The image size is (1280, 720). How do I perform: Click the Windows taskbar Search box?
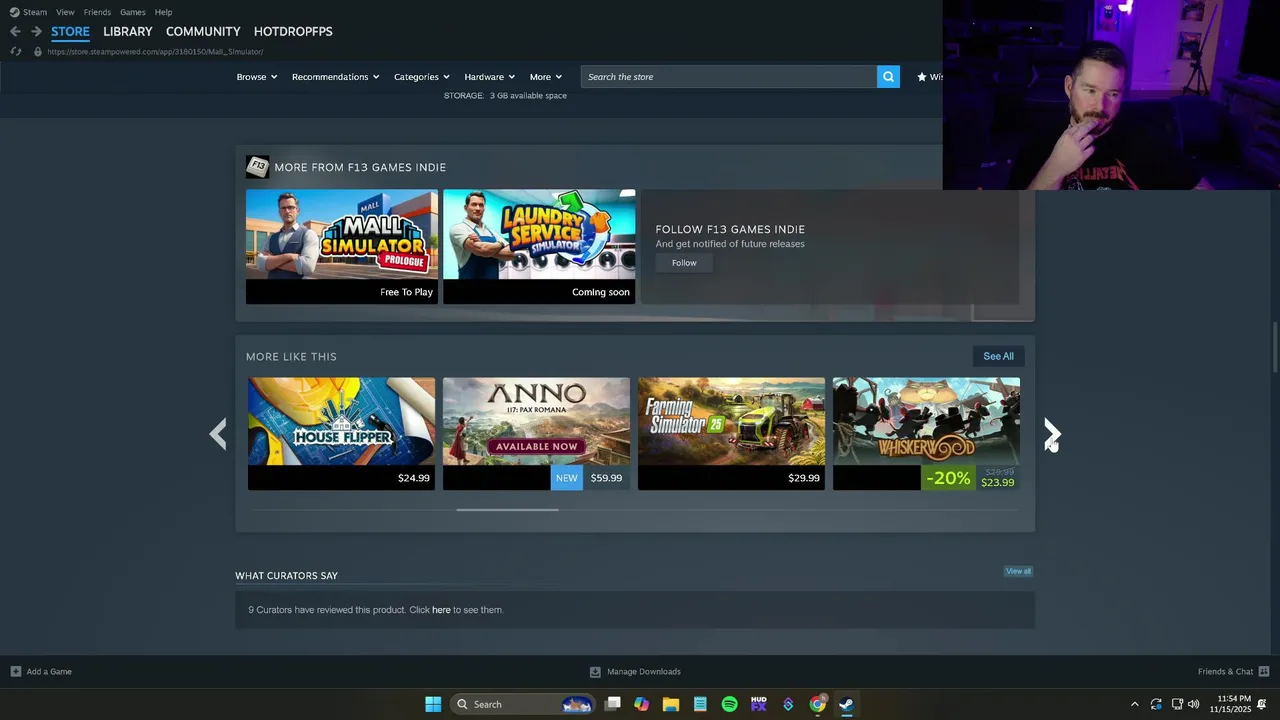(520, 704)
